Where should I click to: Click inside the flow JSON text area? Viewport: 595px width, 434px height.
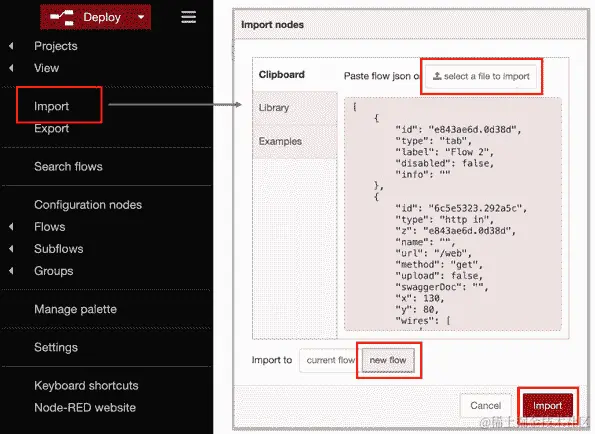pos(453,214)
